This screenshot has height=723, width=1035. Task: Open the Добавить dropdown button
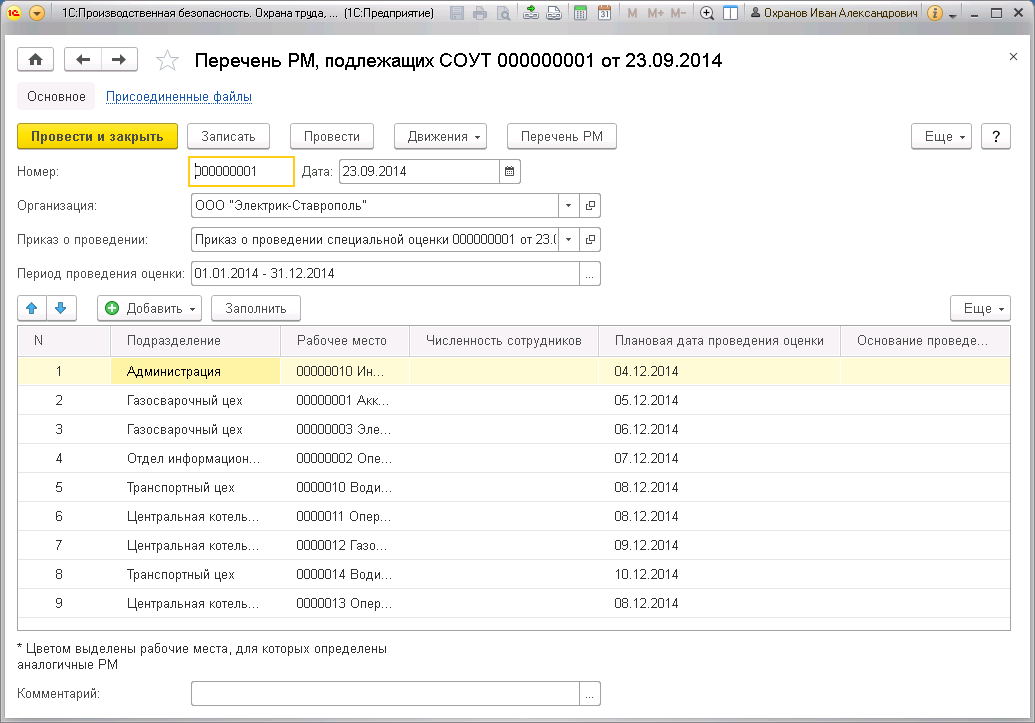[150, 308]
